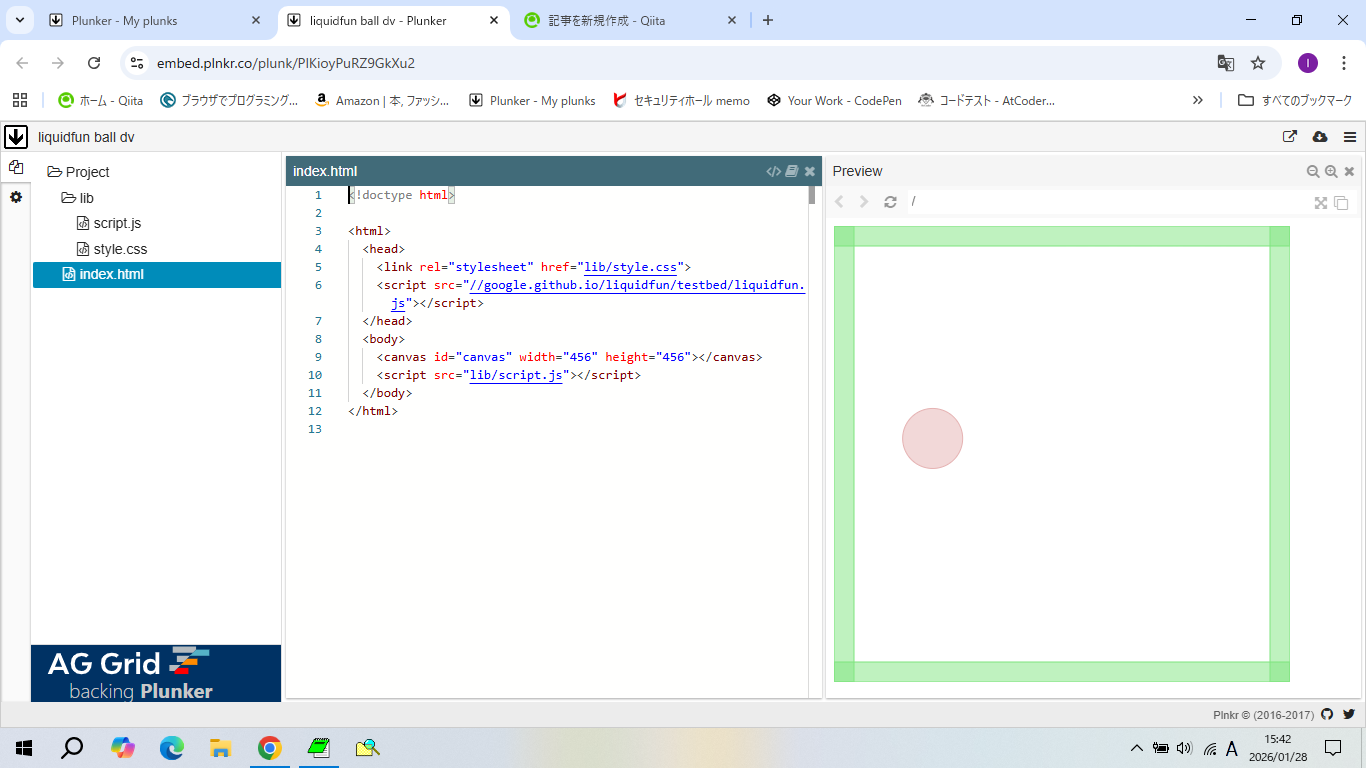
Task: Open the Qiita home bookmark
Action: pyautogui.click(x=100, y=100)
